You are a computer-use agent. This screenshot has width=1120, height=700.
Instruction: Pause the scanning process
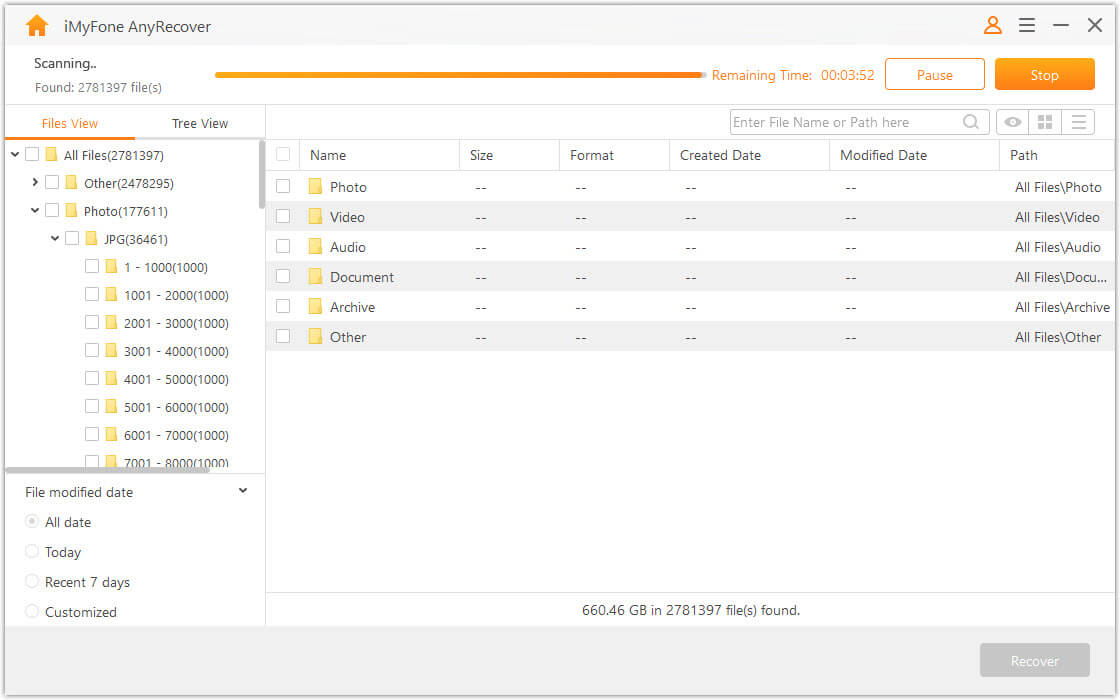click(x=934, y=75)
